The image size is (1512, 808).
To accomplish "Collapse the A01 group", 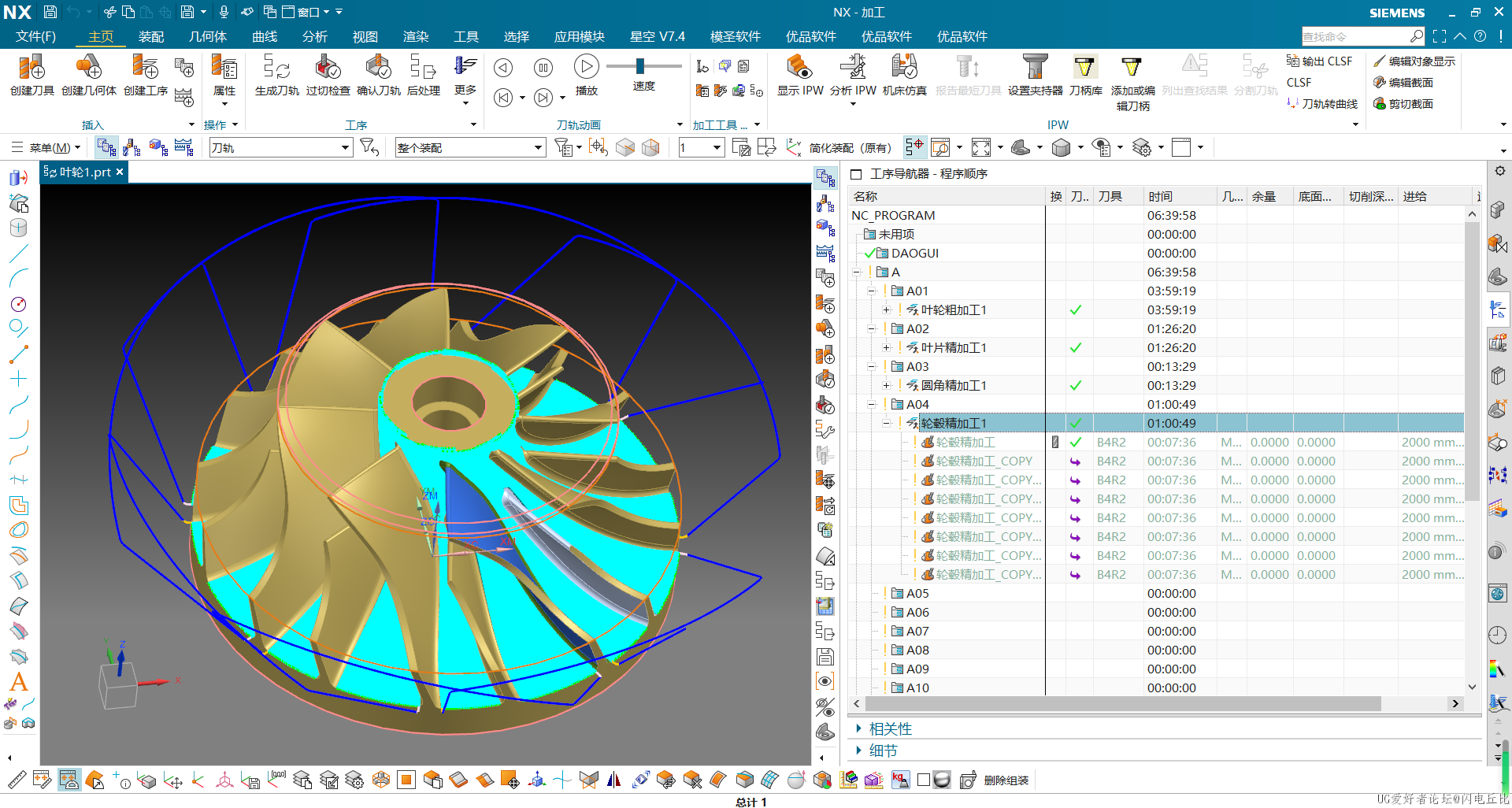I will pyautogui.click(x=872, y=291).
